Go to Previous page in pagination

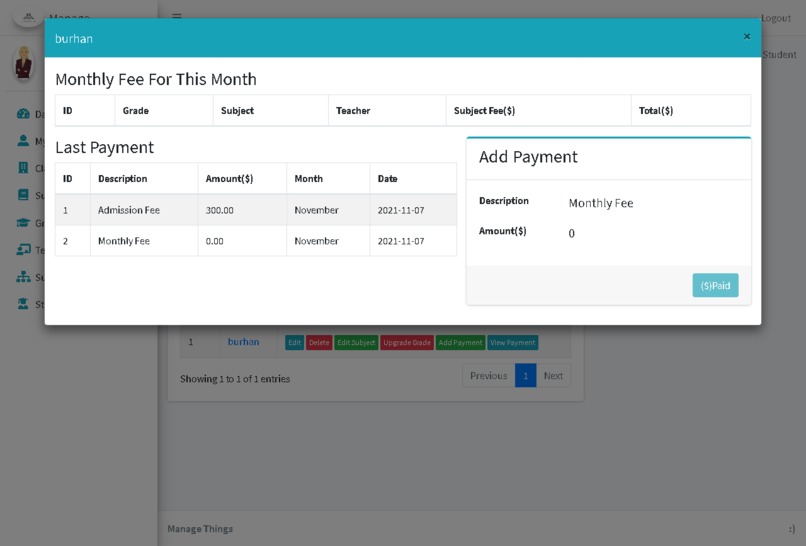click(x=489, y=376)
